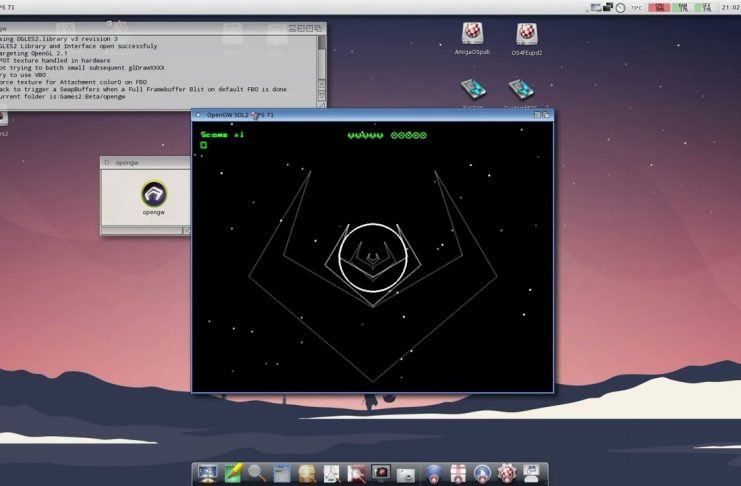The image size is (741, 486).
Task: Open the AmigaOSpub disk icon on the desktop
Action: [472, 34]
